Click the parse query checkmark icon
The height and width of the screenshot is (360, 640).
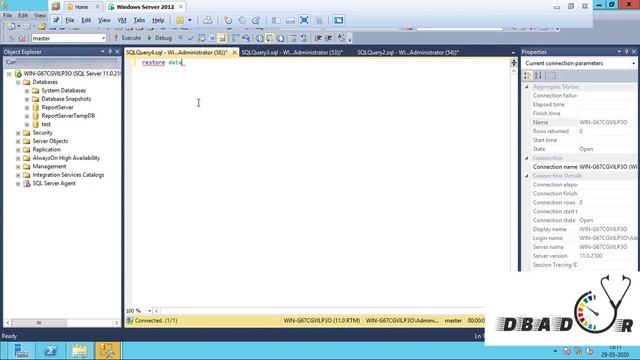pyautogui.click(x=190, y=38)
